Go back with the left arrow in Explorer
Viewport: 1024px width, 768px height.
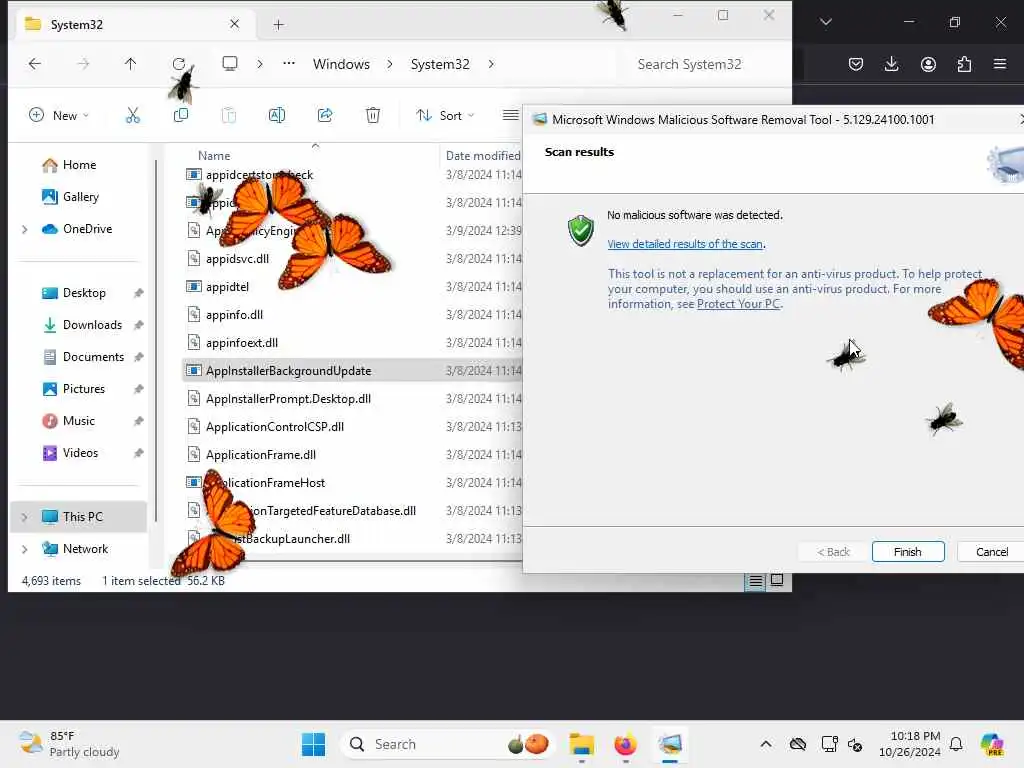35,64
